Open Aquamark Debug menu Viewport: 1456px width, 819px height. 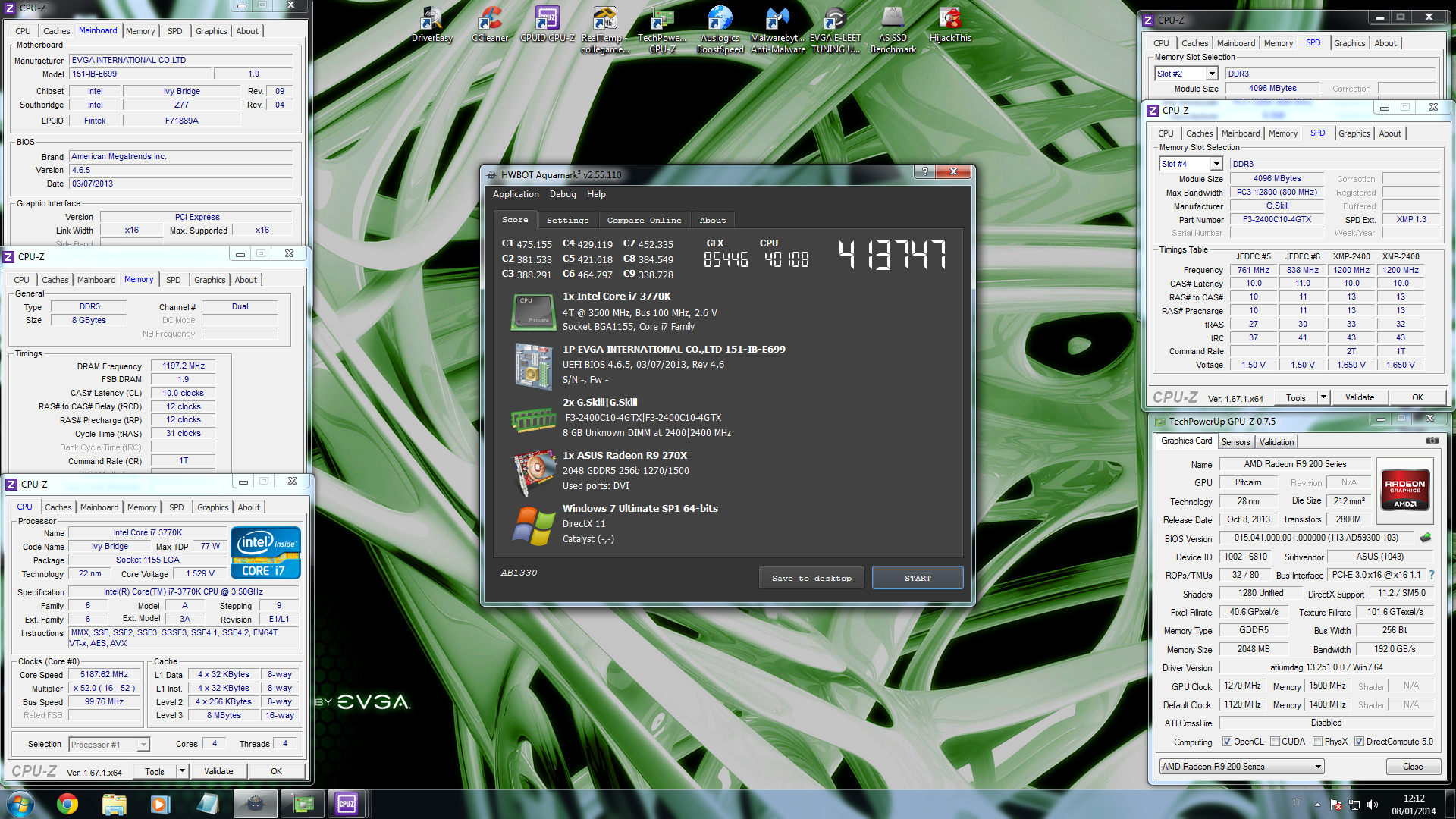point(563,194)
